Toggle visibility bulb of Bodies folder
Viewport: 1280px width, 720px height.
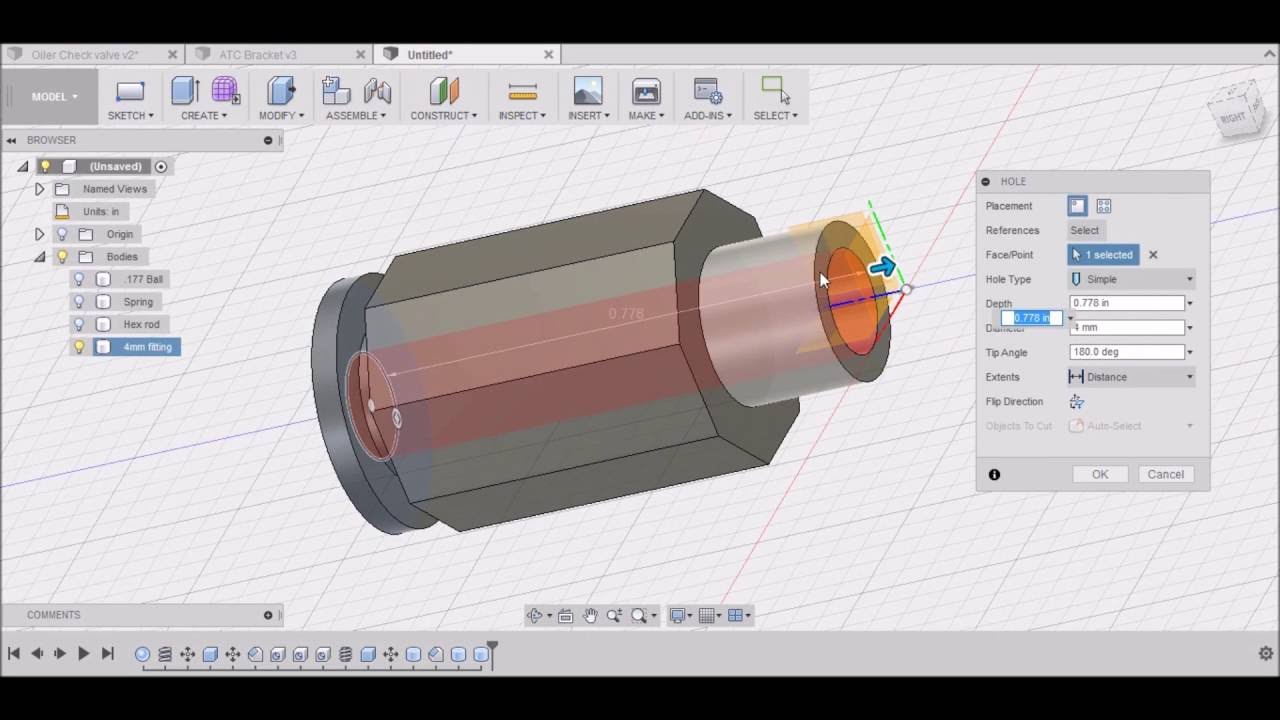[x=62, y=257]
